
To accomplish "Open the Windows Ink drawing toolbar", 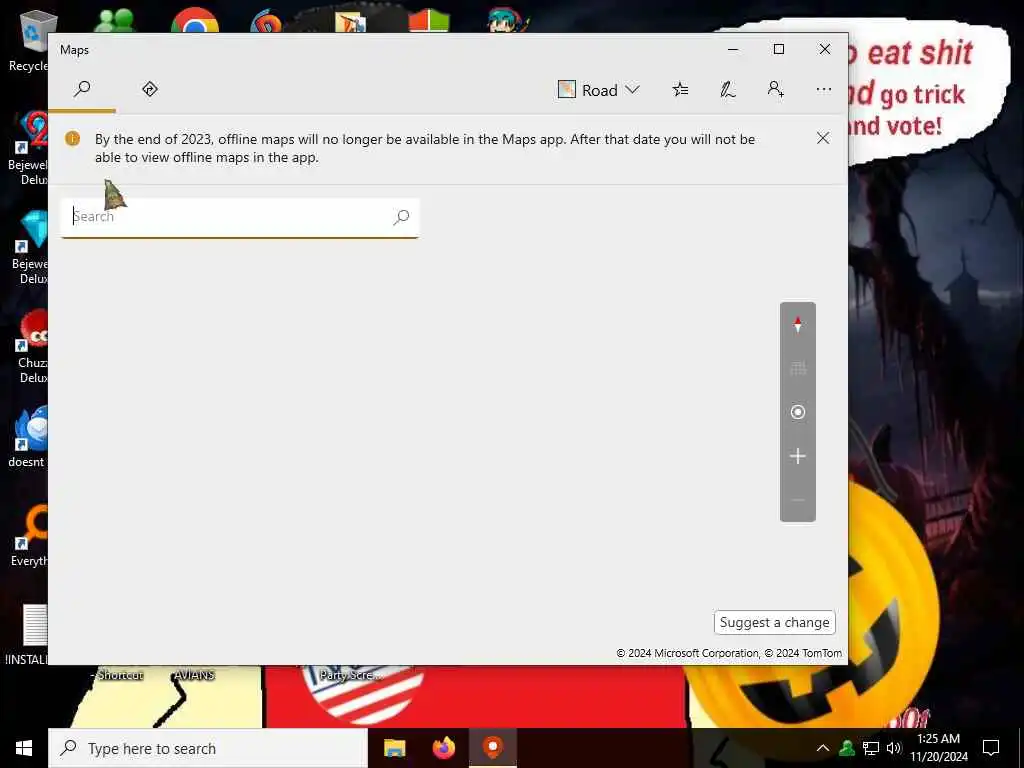I will 728,89.
